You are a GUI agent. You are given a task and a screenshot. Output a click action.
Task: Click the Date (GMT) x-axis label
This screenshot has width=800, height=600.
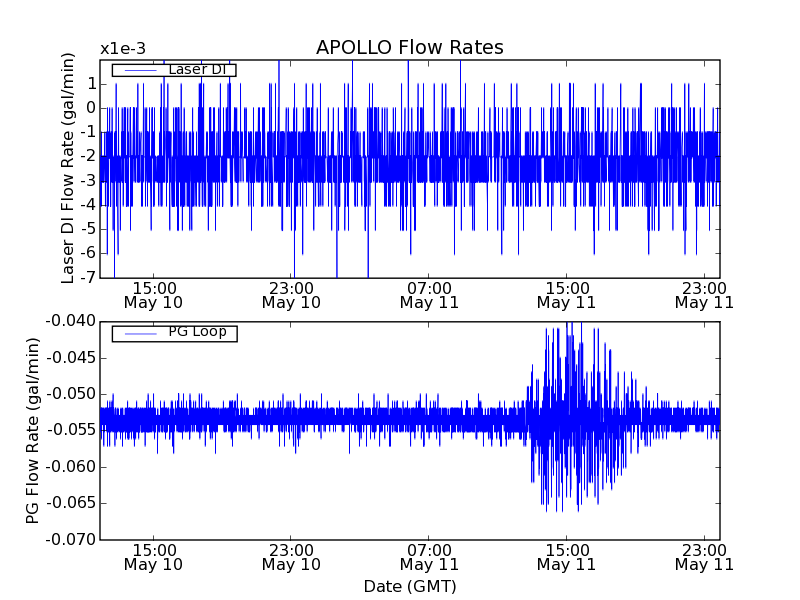(409, 586)
